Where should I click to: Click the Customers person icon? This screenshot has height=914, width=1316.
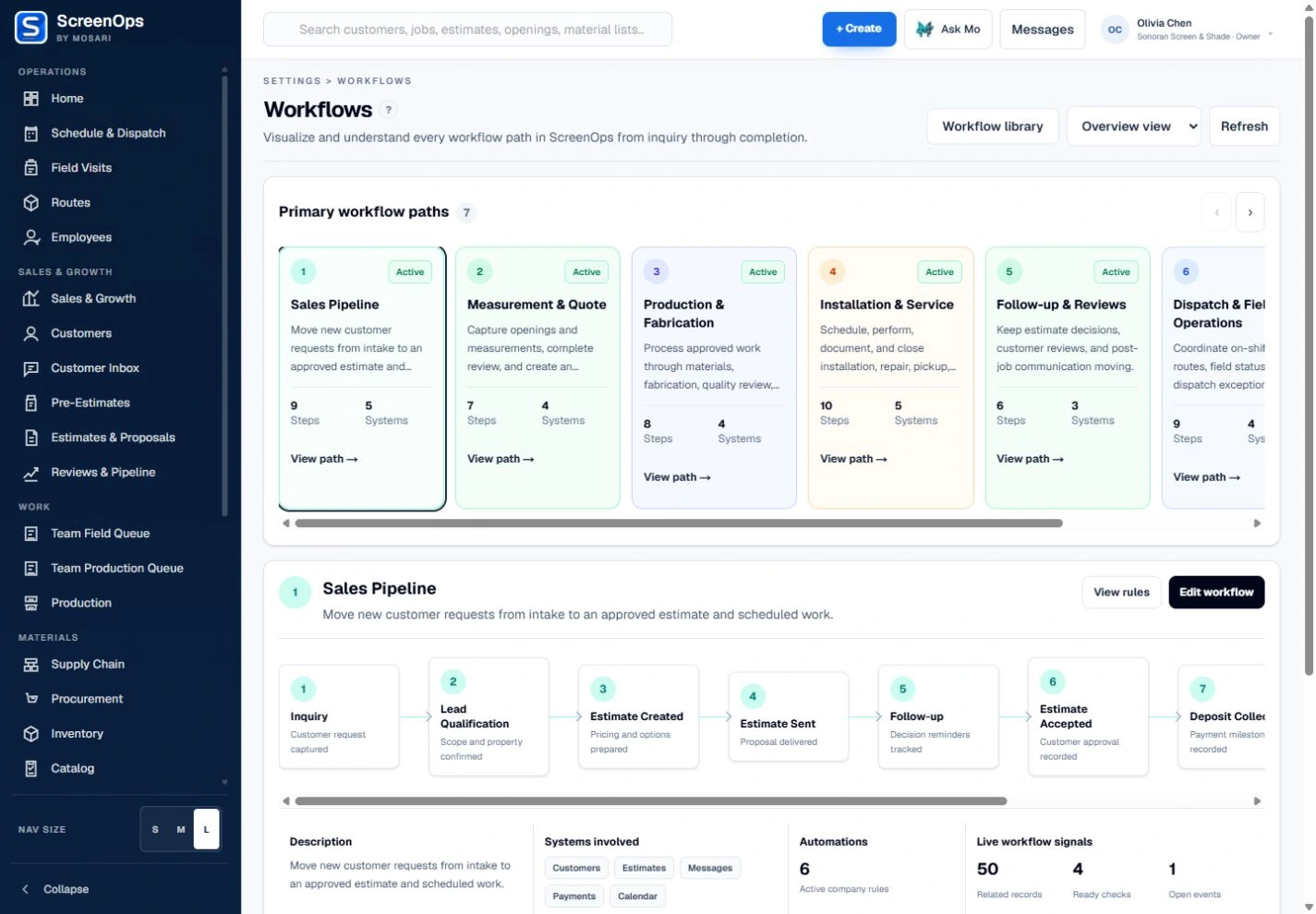pyautogui.click(x=30, y=333)
